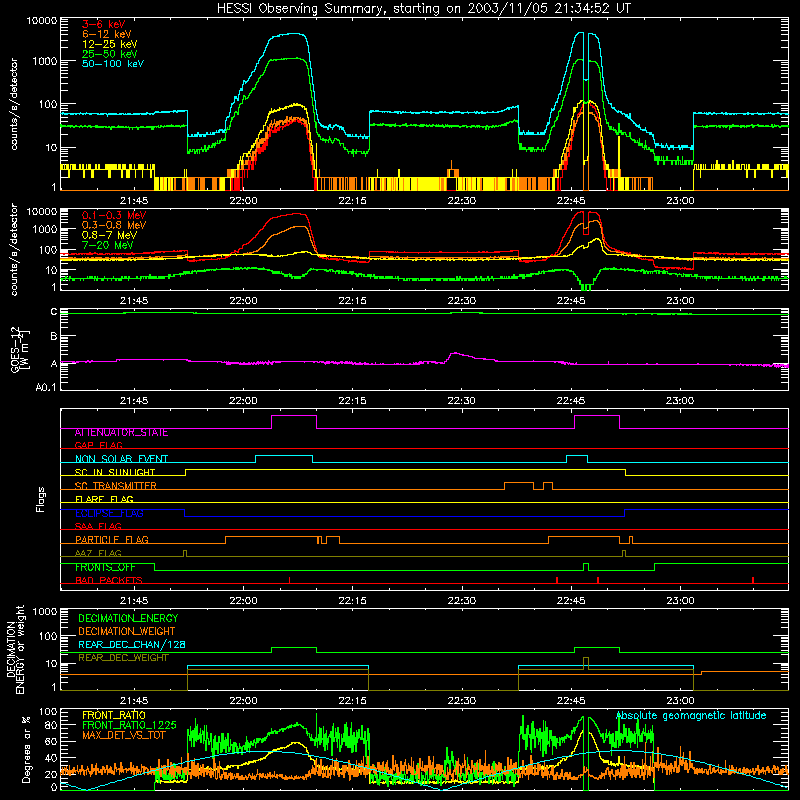Click the GOES-12 axis label
This screenshot has height=800, width=800.
pos(20,349)
